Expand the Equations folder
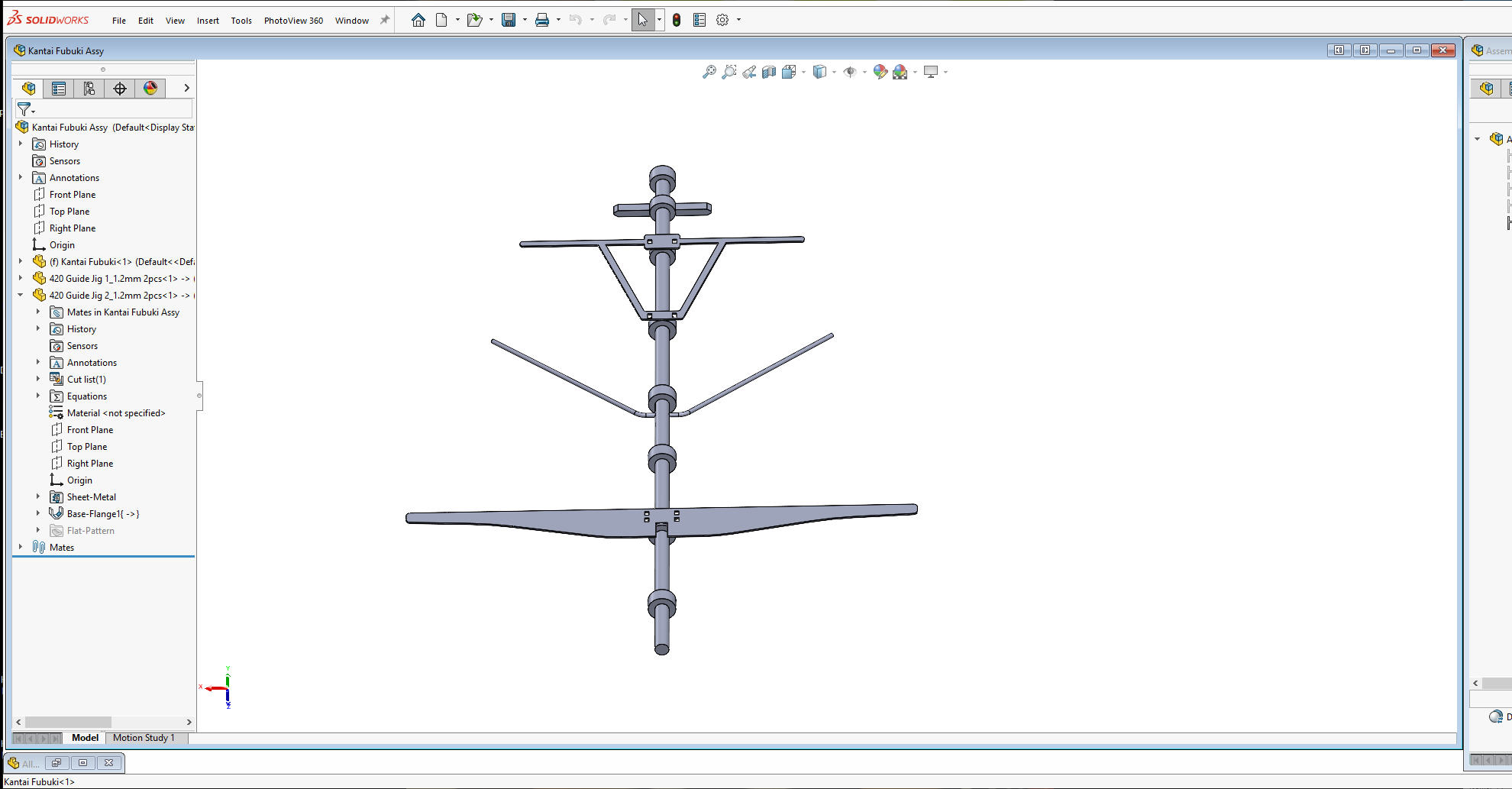The image size is (1512, 789). click(38, 396)
